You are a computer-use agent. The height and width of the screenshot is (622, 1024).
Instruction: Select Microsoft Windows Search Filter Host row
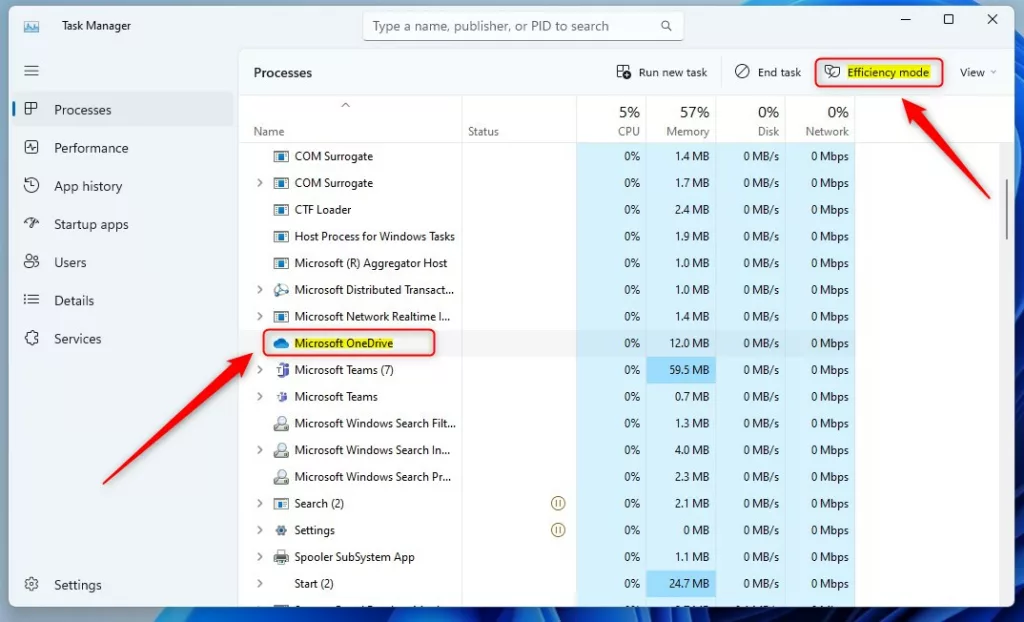(548, 423)
